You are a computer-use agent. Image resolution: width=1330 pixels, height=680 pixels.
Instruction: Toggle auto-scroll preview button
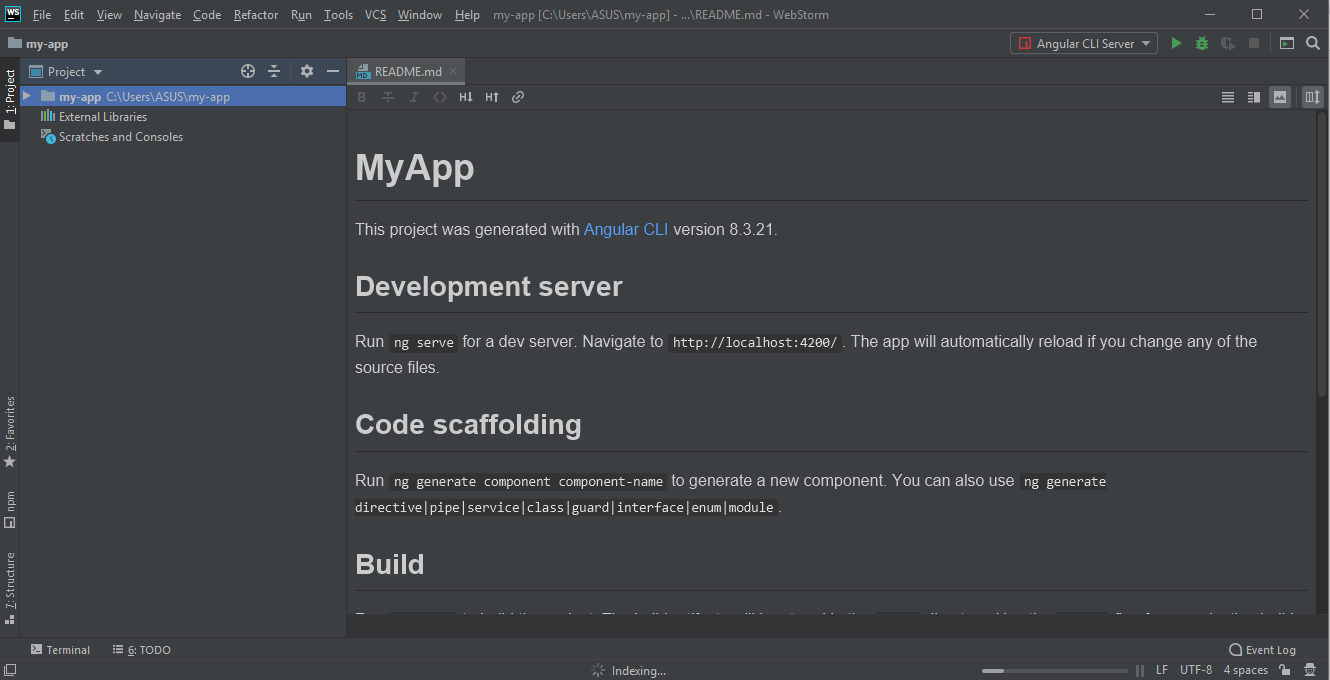(1312, 97)
